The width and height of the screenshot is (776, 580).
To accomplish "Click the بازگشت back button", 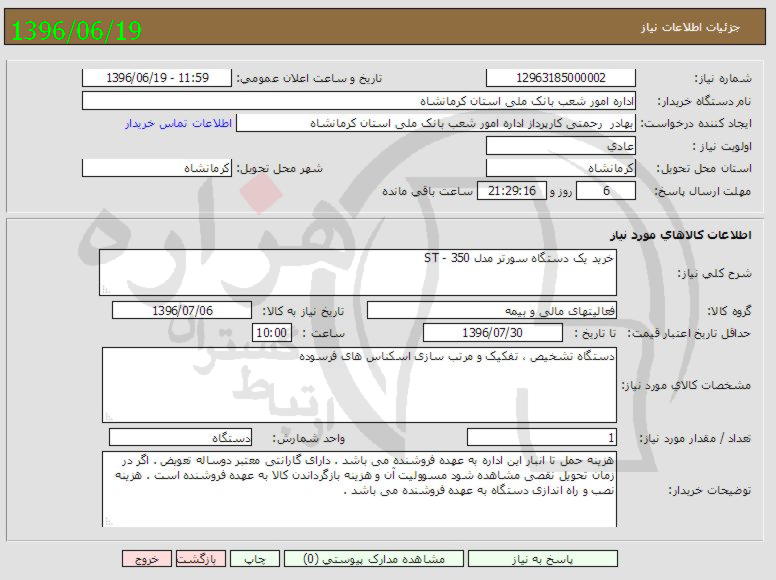I will pos(201,559).
